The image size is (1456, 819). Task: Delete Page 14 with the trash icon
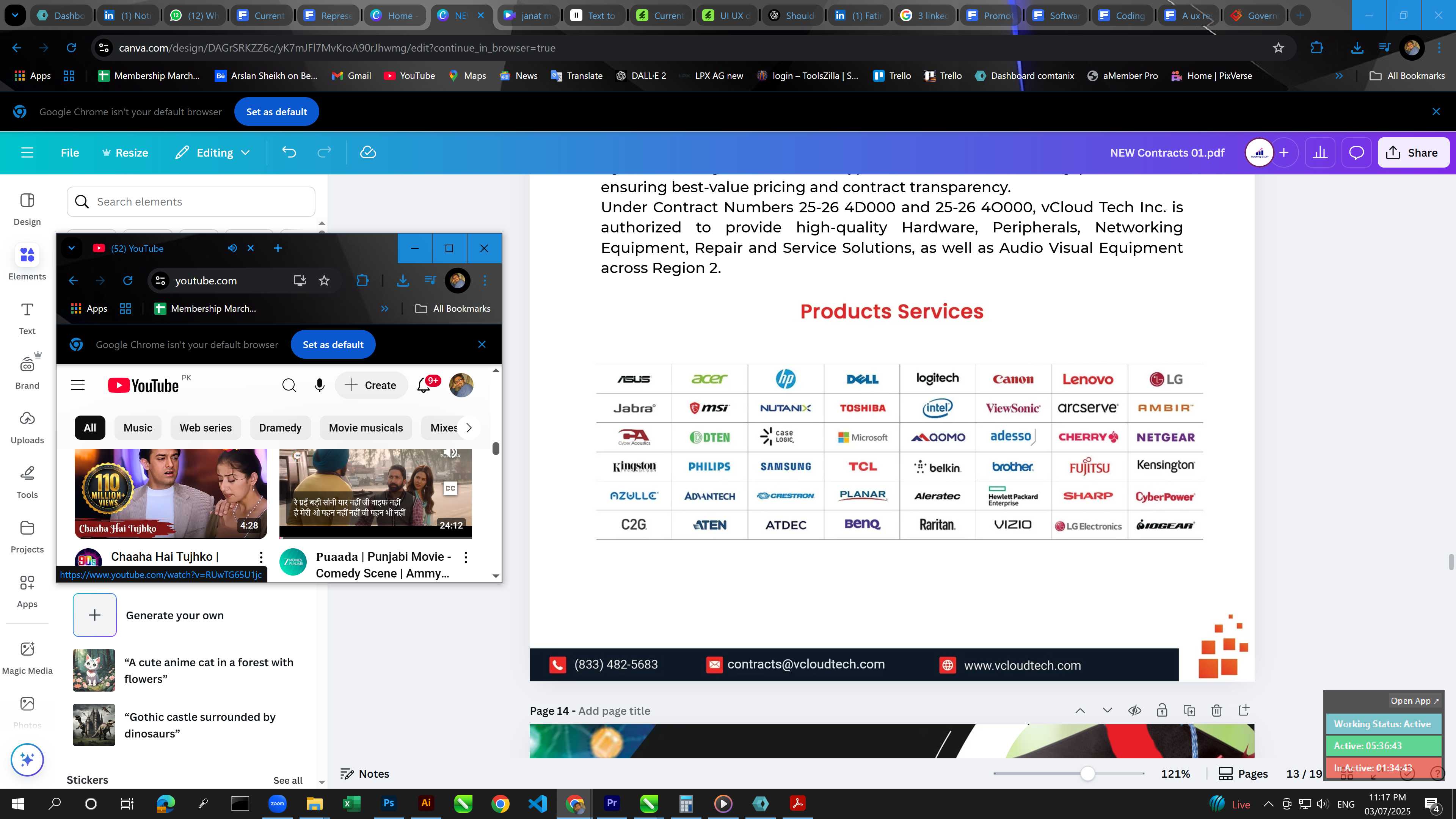1217,711
